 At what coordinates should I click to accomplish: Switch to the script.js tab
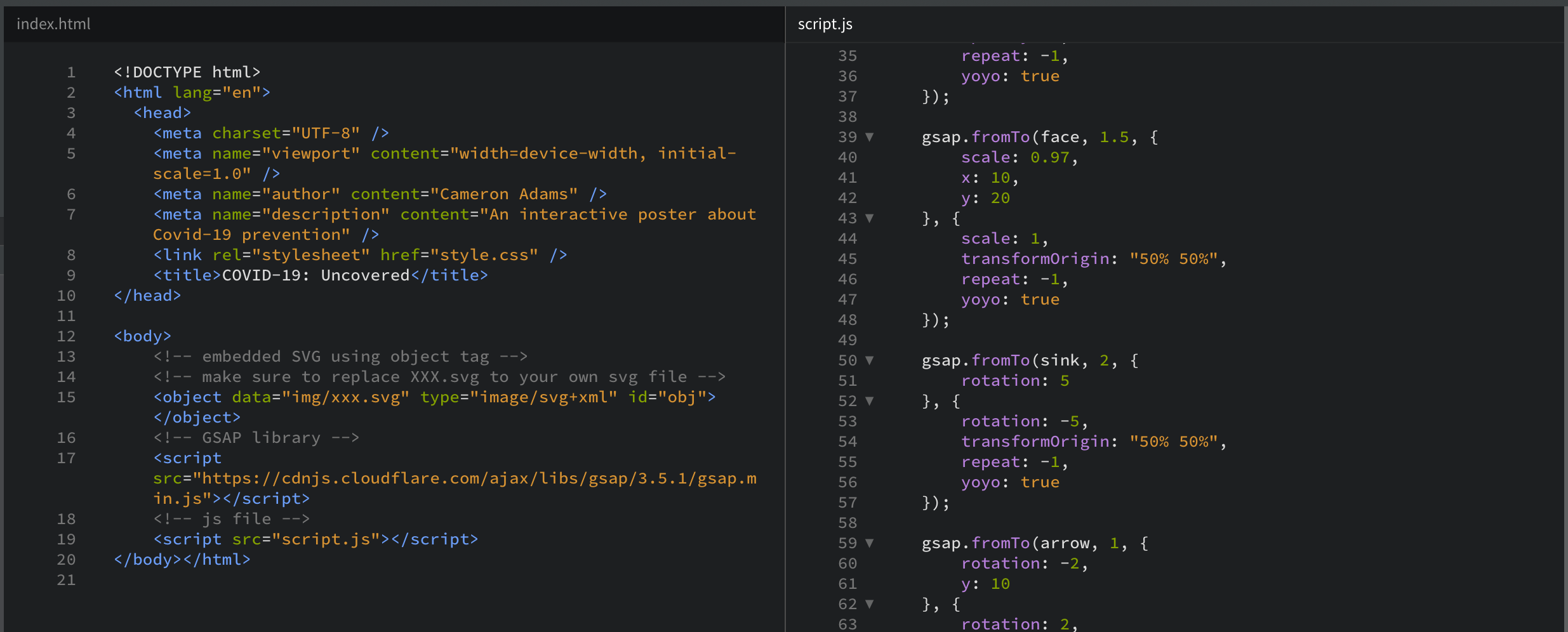click(x=825, y=24)
